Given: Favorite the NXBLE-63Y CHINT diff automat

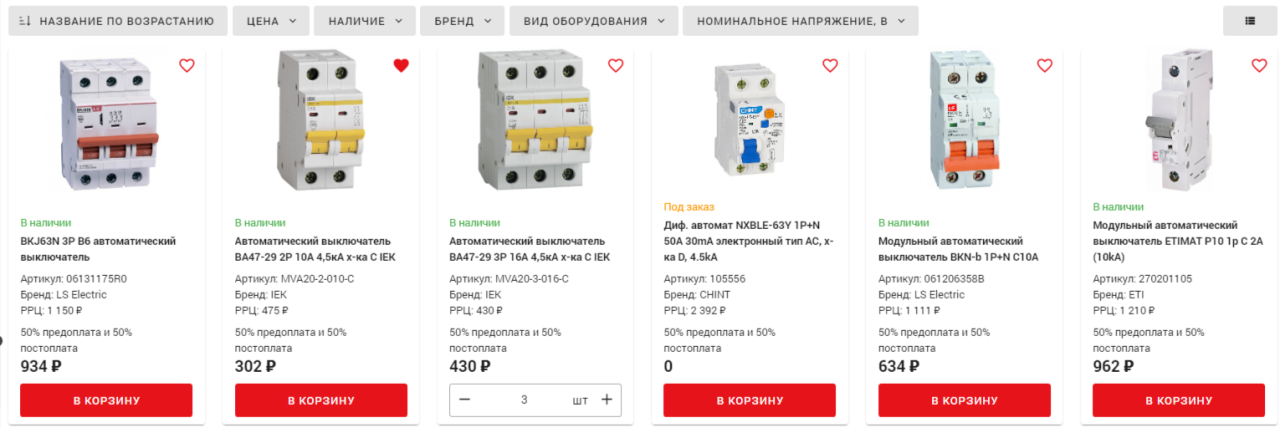Looking at the screenshot, I should coord(830,66).
